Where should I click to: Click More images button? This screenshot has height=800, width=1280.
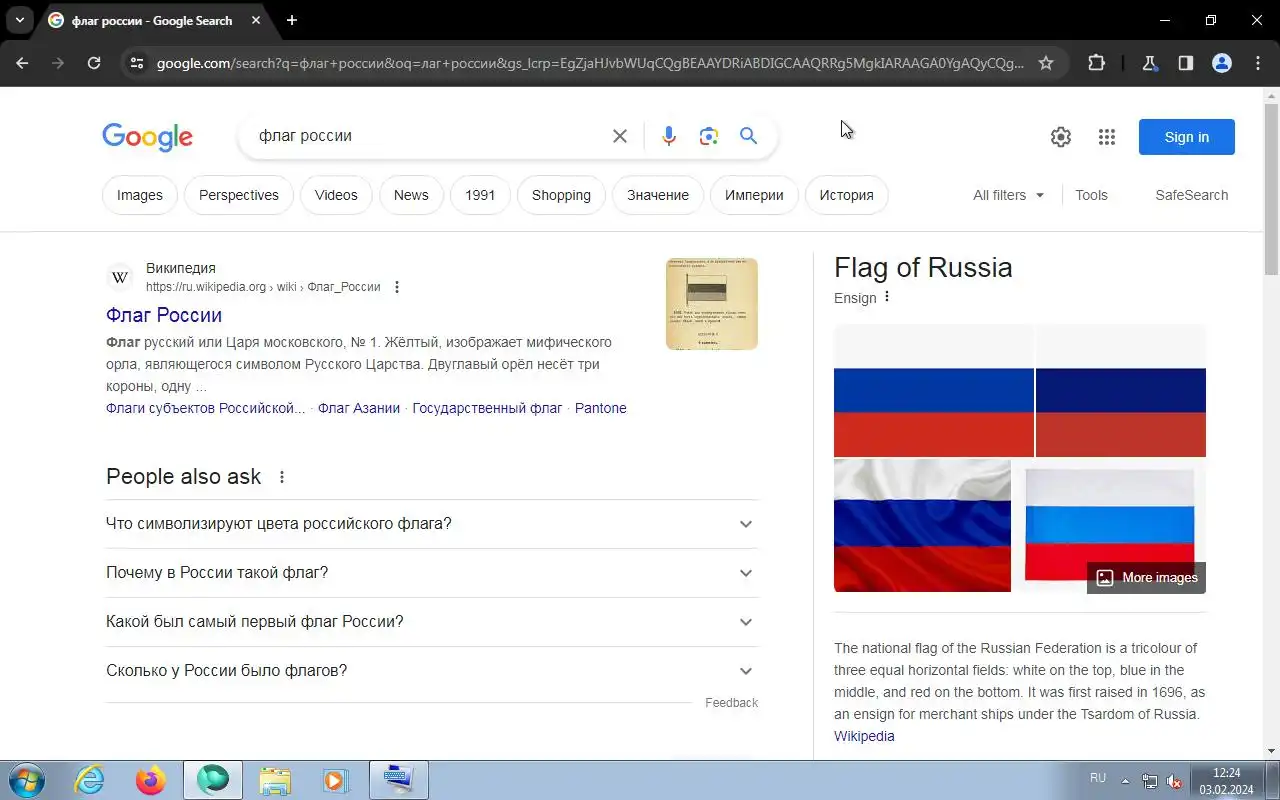coord(1146,577)
